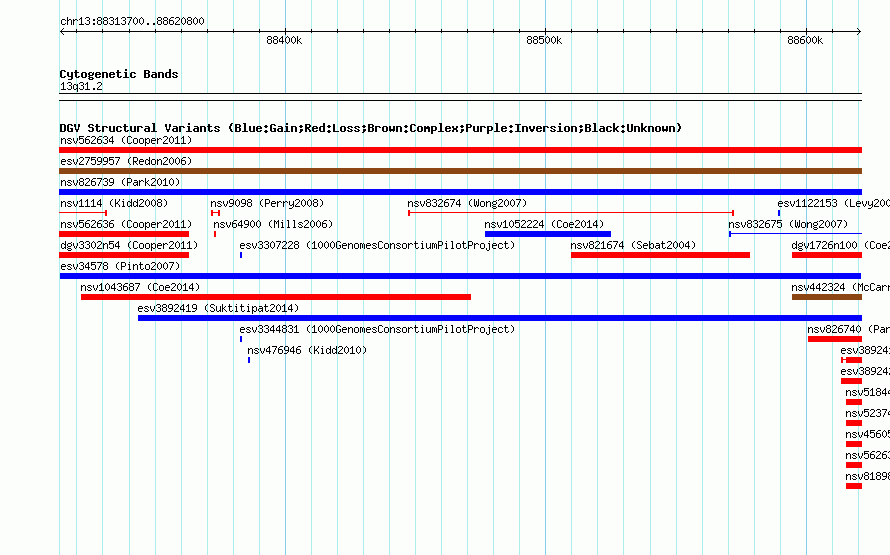The image size is (890, 555).
Task: Click the thin blue line under nsv832675
Action: coord(795,234)
